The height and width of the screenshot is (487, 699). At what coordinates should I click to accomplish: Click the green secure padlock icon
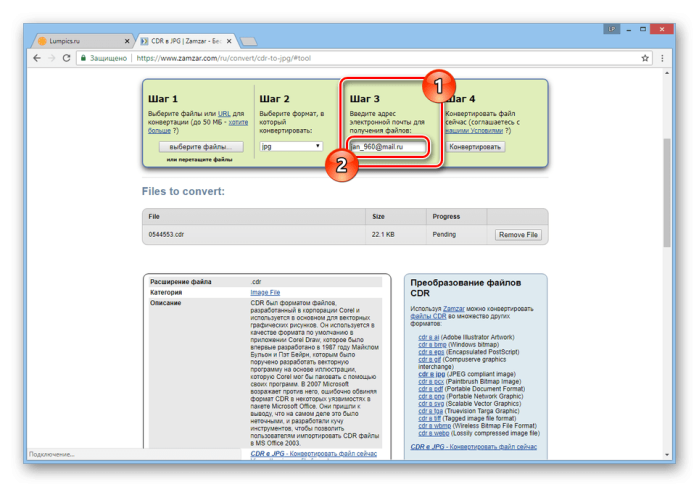pos(83,58)
